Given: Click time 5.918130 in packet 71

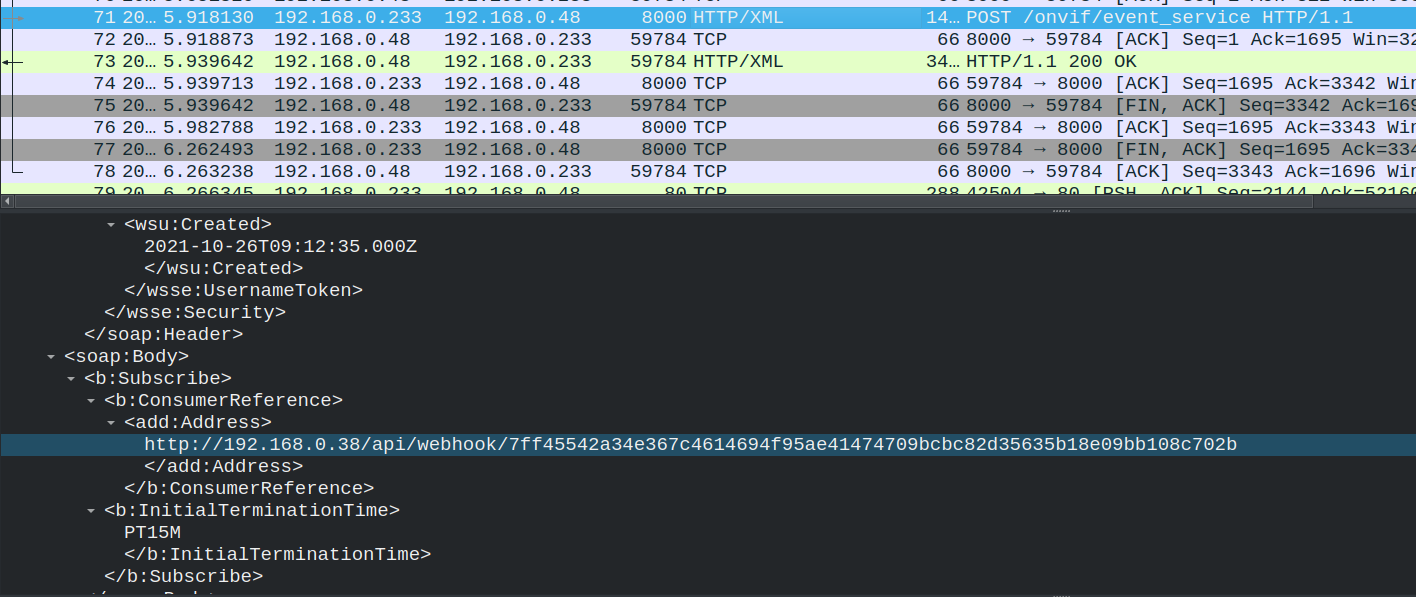Looking at the screenshot, I should (208, 18).
